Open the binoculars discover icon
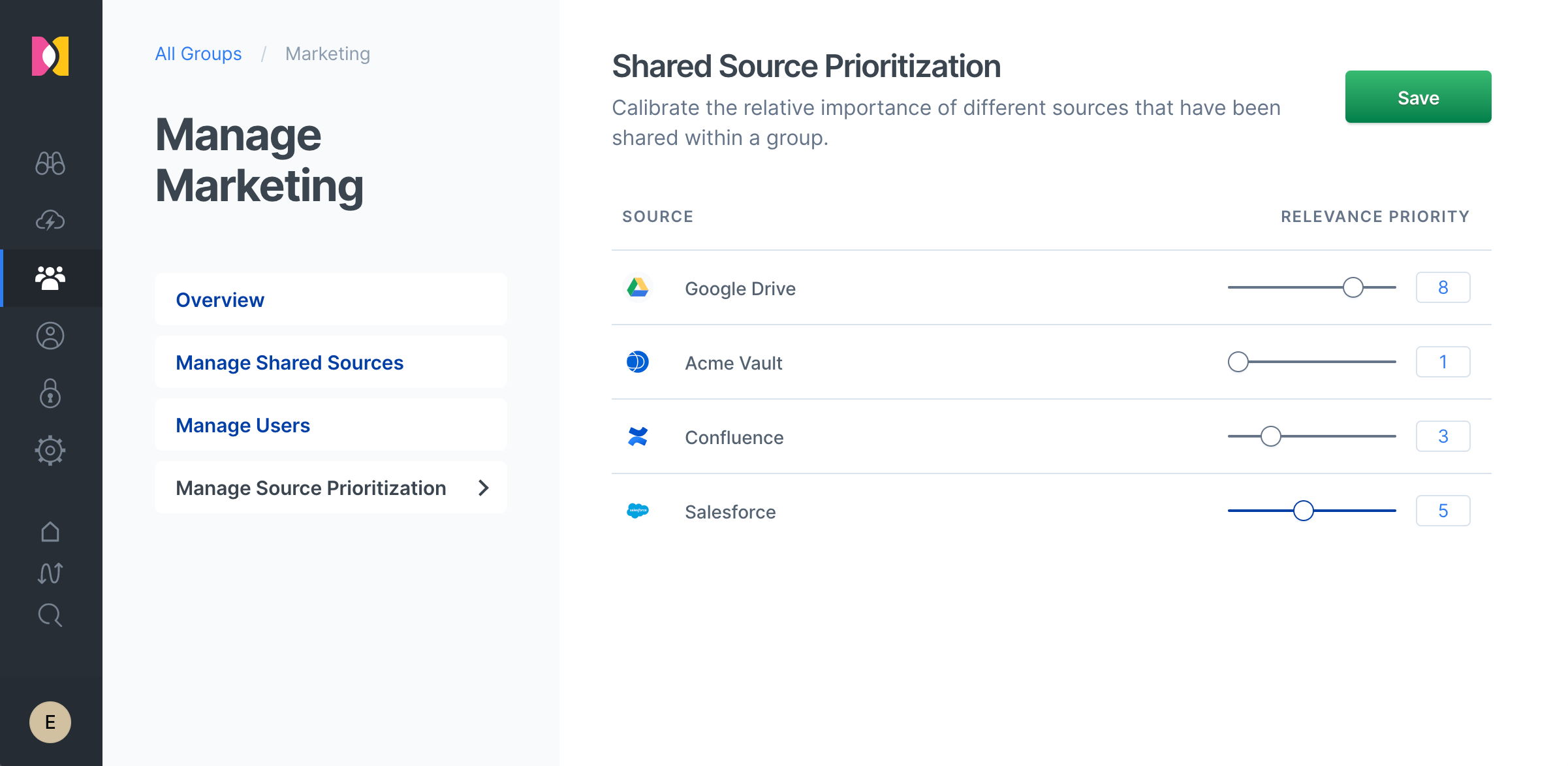Image resolution: width=1568 pixels, height=766 pixels. pos(50,163)
